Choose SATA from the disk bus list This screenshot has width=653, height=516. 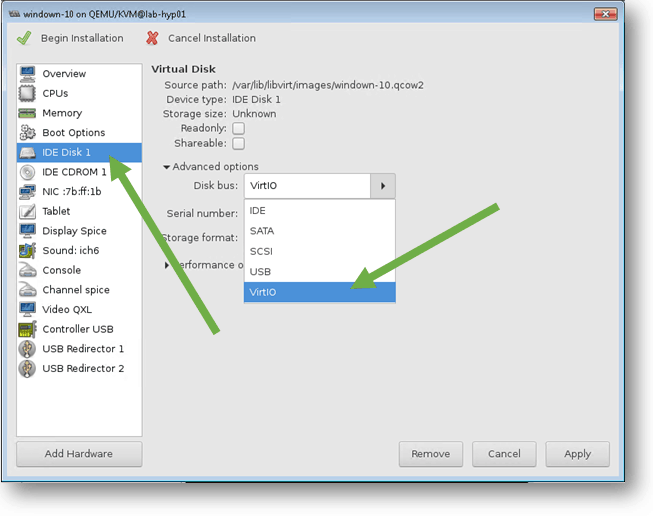click(319, 231)
